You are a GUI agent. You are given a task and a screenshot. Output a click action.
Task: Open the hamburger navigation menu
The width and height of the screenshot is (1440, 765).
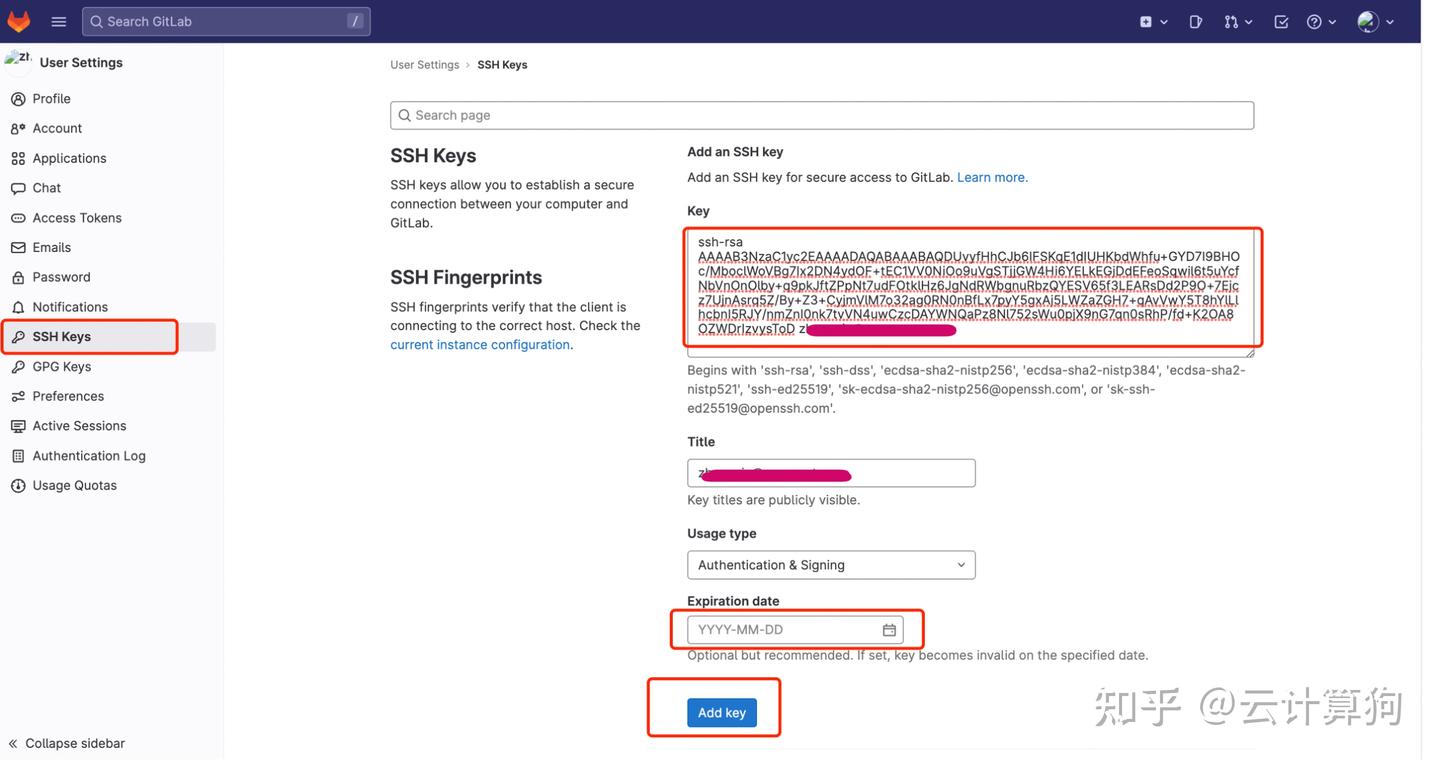pos(58,20)
